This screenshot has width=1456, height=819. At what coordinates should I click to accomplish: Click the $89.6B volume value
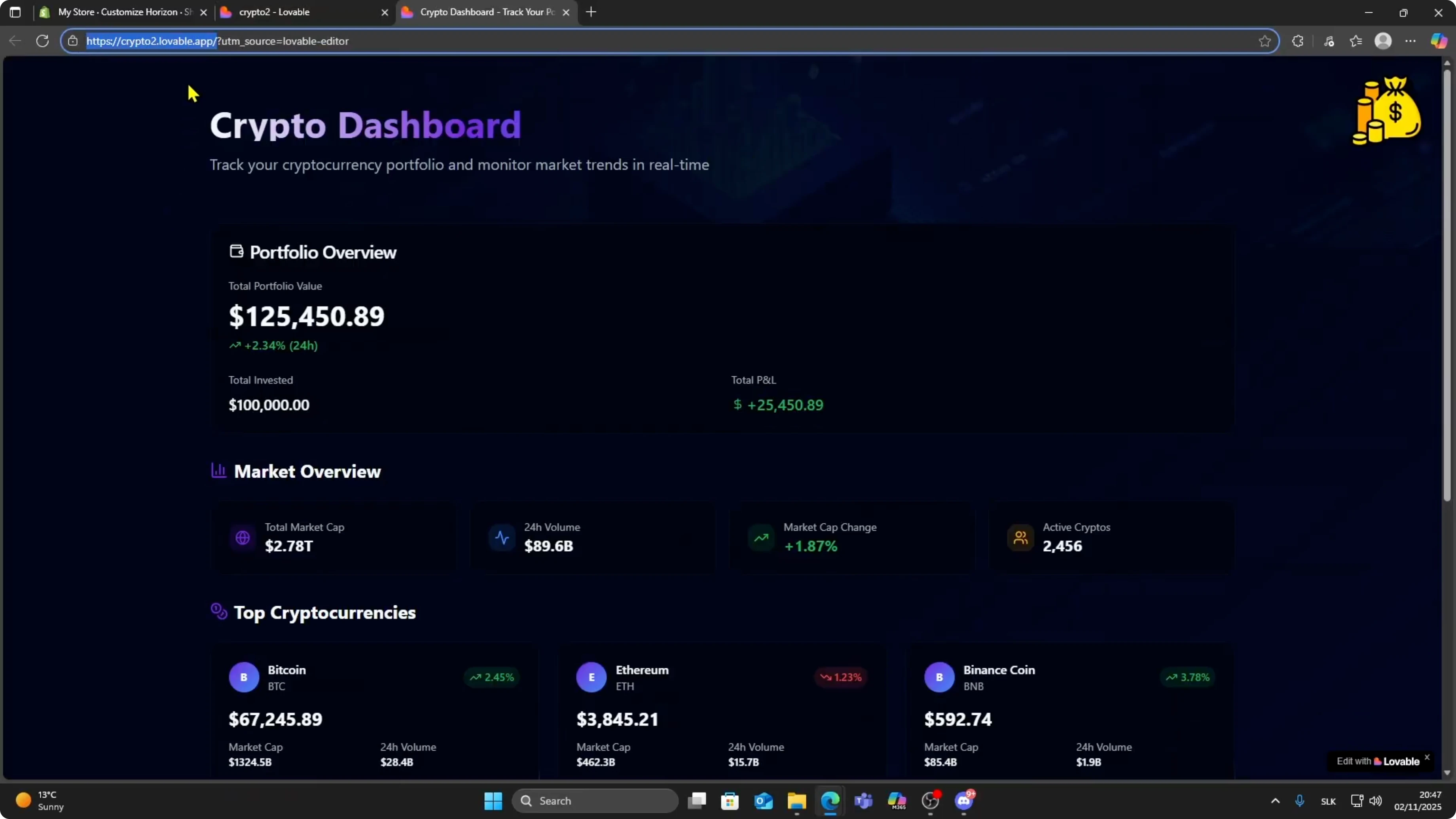pos(548,546)
